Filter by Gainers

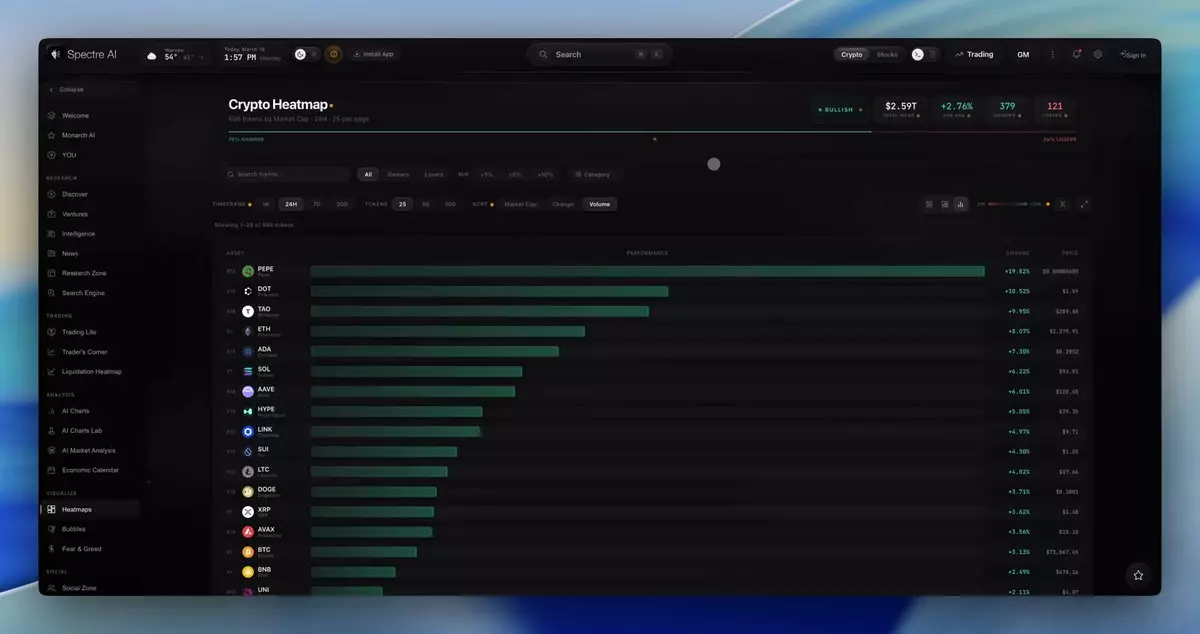click(398, 174)
